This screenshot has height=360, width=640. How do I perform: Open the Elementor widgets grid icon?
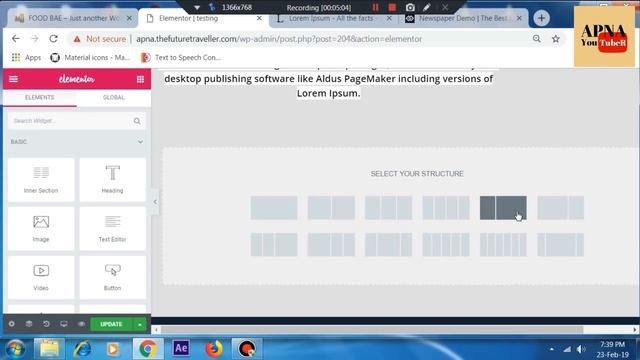[x=140, y=79]
